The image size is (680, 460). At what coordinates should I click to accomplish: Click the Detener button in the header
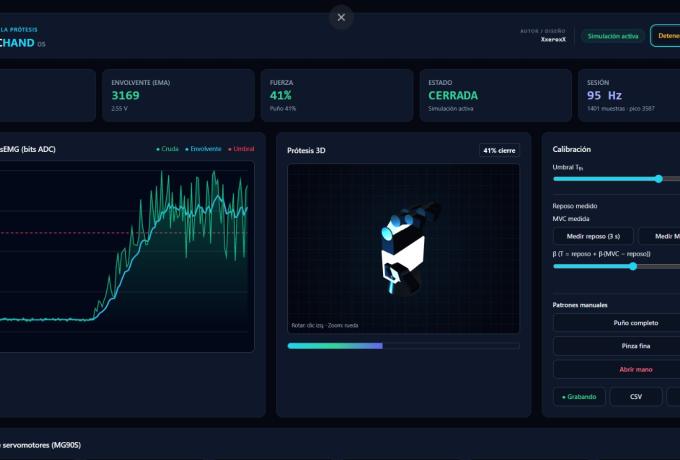tap(666, 36)
